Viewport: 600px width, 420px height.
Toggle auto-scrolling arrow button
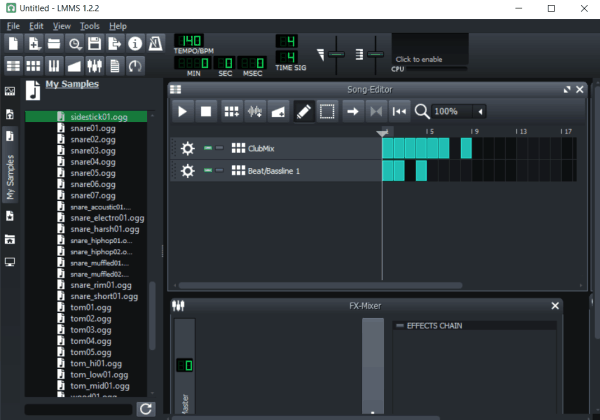pos(353,112)
